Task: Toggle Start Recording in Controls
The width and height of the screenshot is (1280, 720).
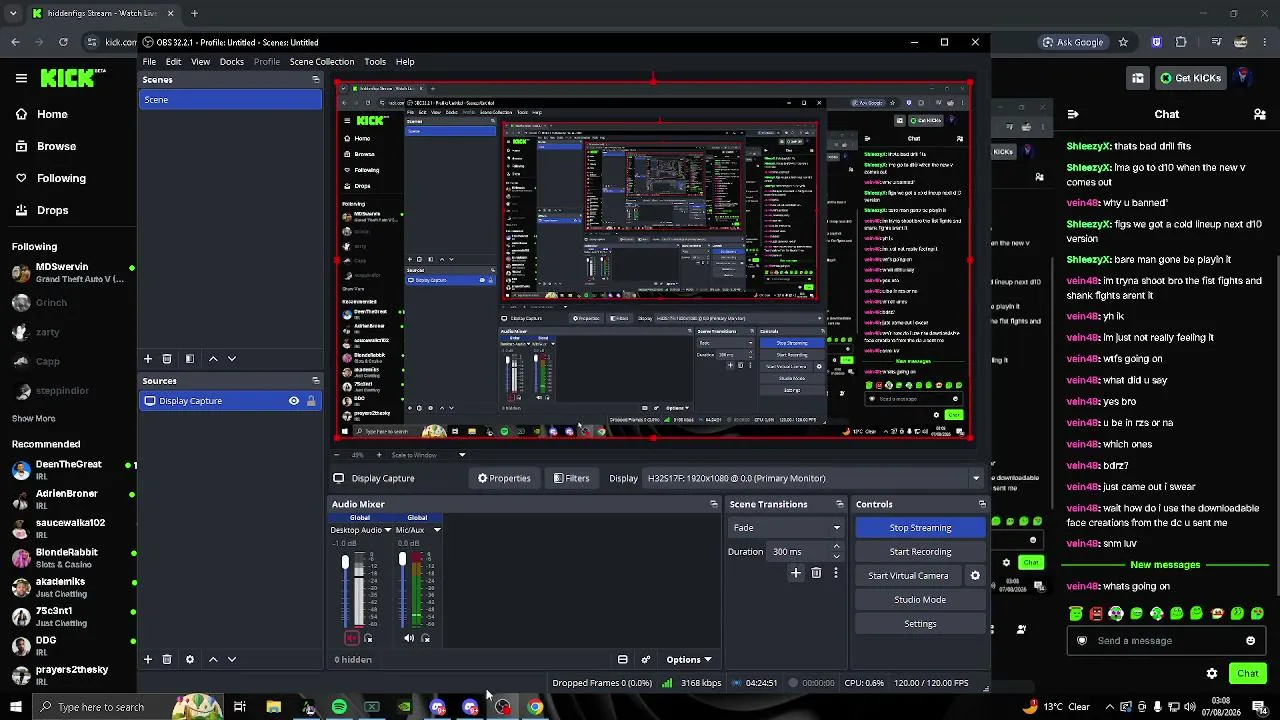Action: click(x=920, y=552)
